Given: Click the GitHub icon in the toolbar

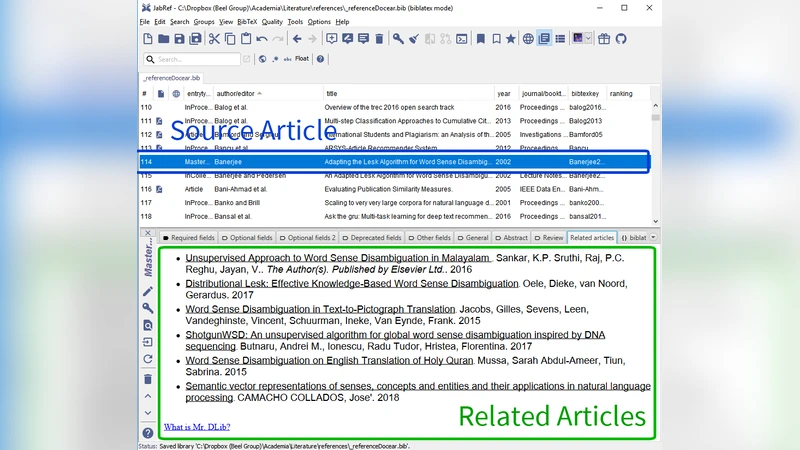Looking at the screenshot, I should click(x=619, y=39).
